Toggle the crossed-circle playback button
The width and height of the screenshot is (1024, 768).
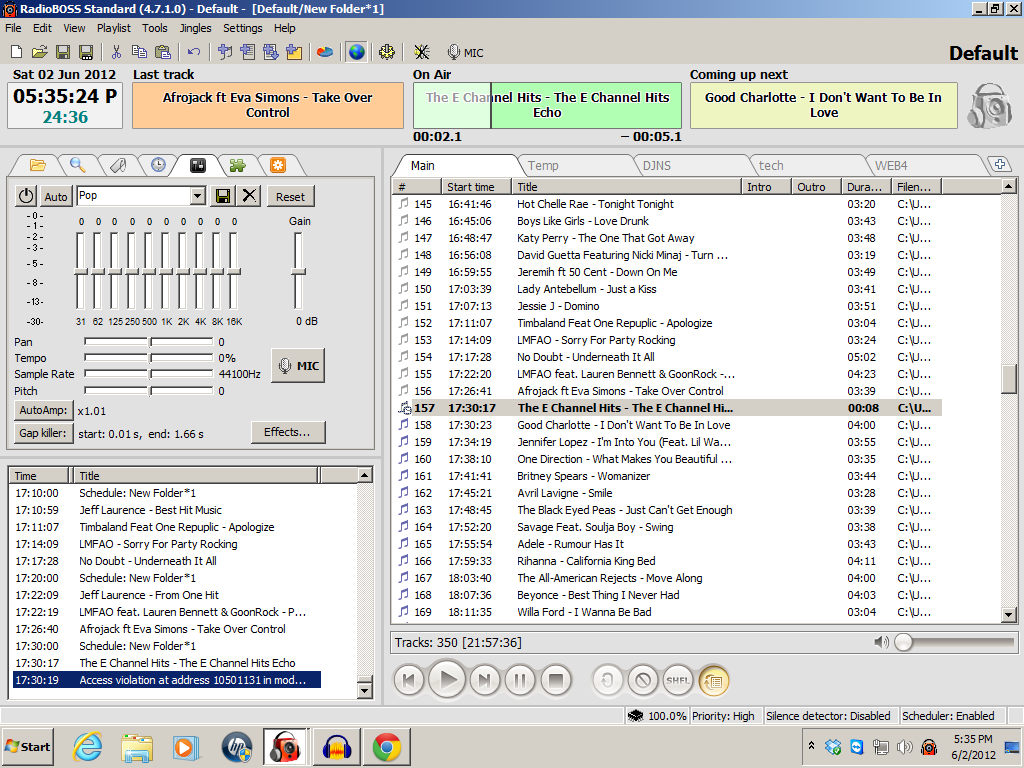(643, 680)
